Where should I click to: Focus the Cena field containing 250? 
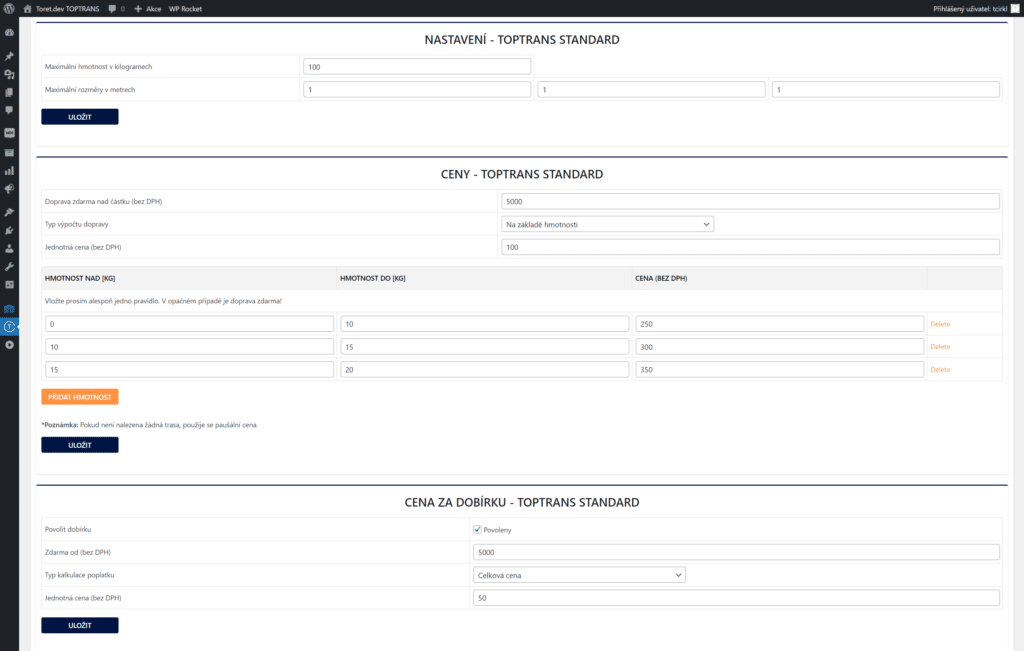[780, 324]
